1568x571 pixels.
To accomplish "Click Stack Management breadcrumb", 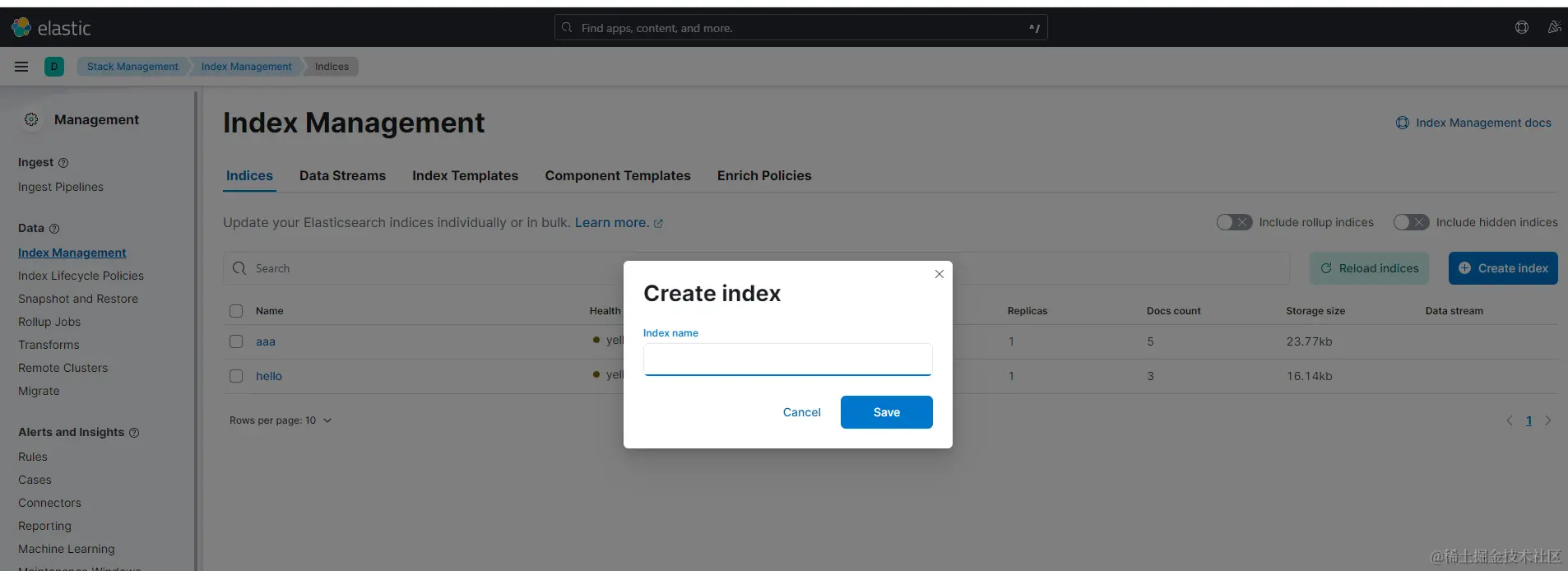I will pyautogui.click(x=132, y=67).
